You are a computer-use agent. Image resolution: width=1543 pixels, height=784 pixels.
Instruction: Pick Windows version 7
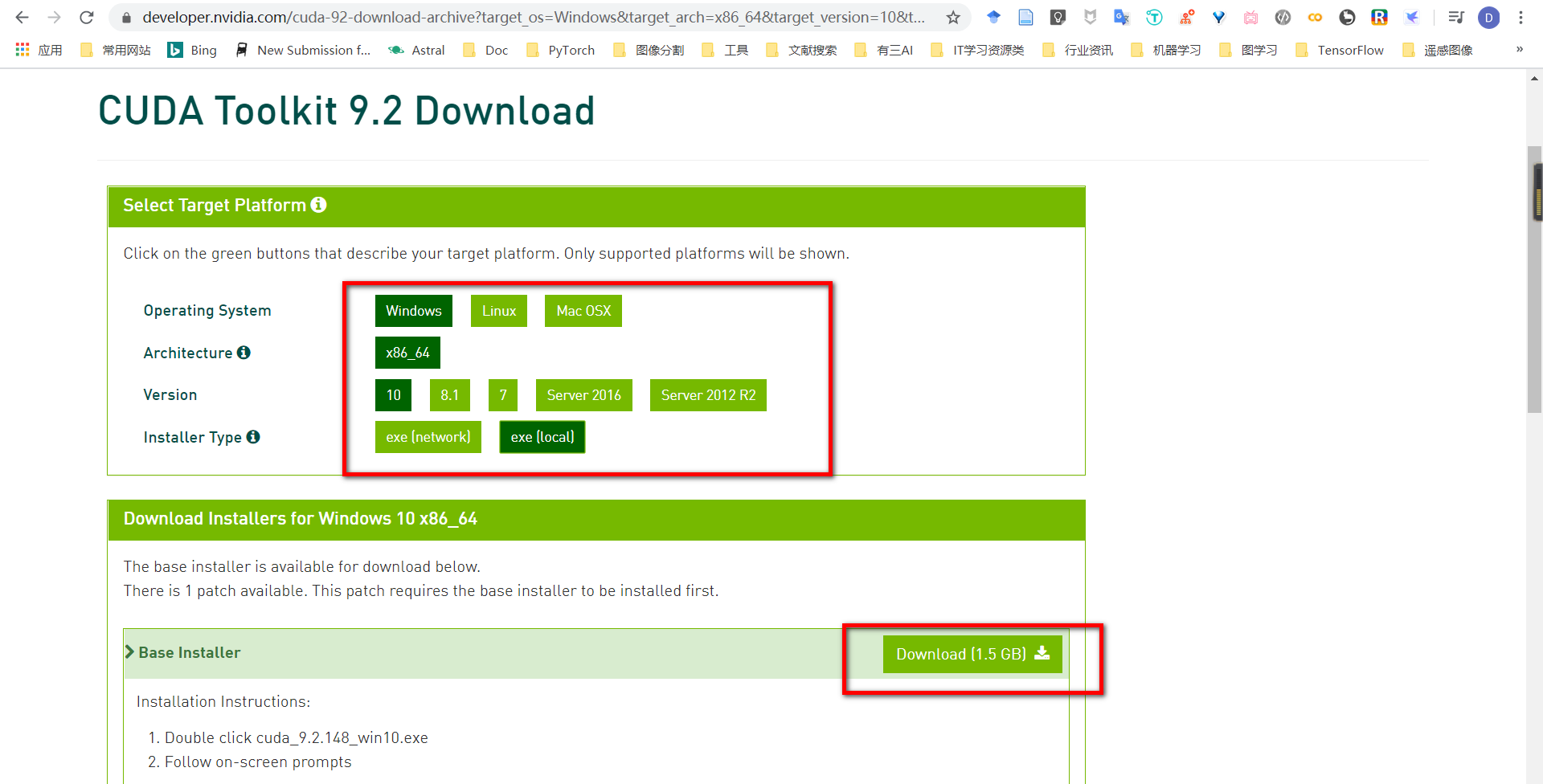(503, 395)
